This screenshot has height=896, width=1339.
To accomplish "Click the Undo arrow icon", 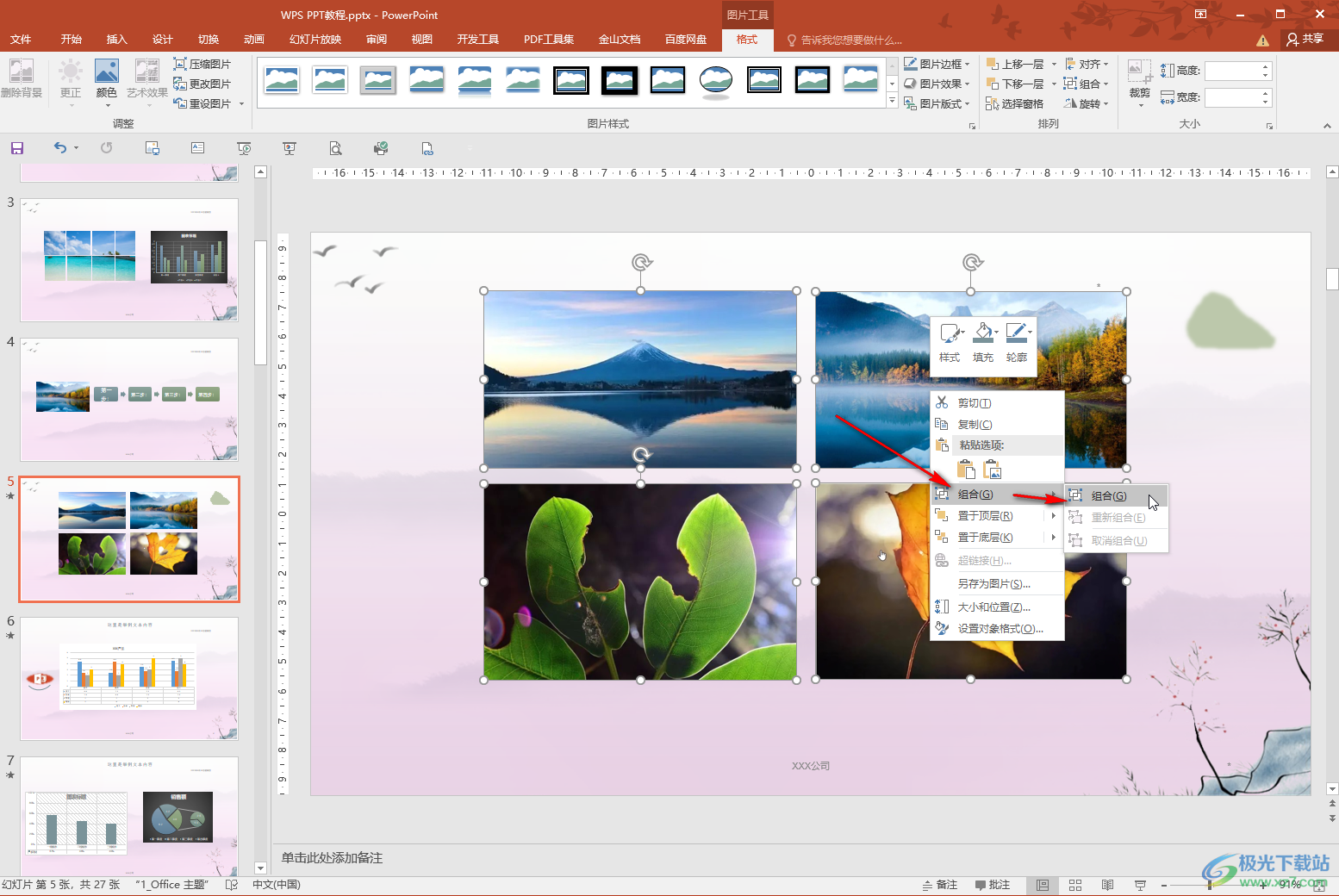I will coord(59,148).
